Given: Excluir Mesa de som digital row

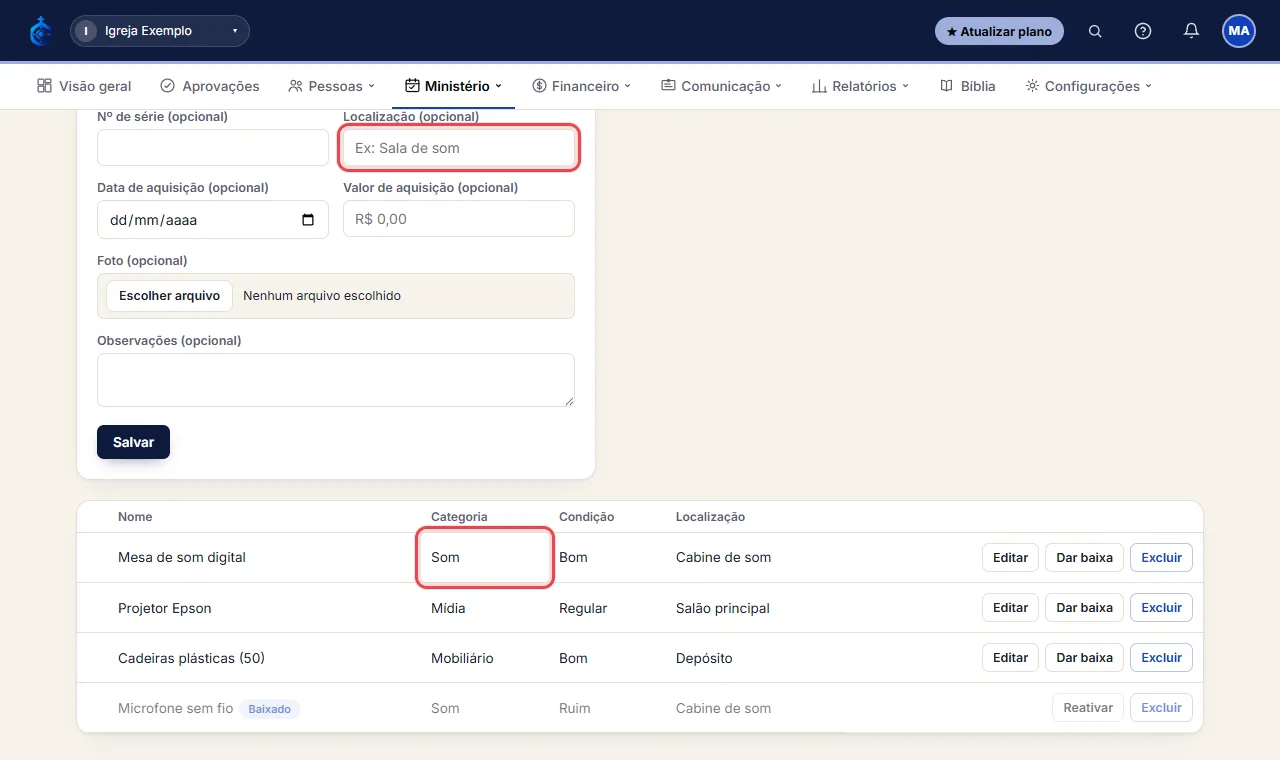Looking at the screenshot, I should (x=1161, y=557).
